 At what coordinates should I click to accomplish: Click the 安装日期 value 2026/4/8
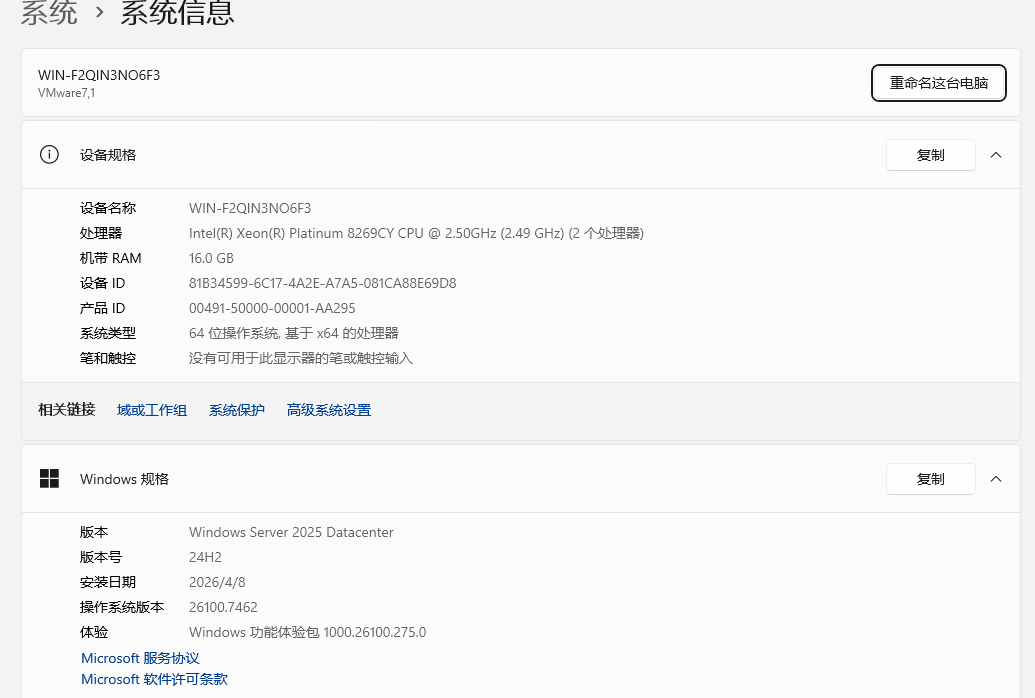point(217,583)
